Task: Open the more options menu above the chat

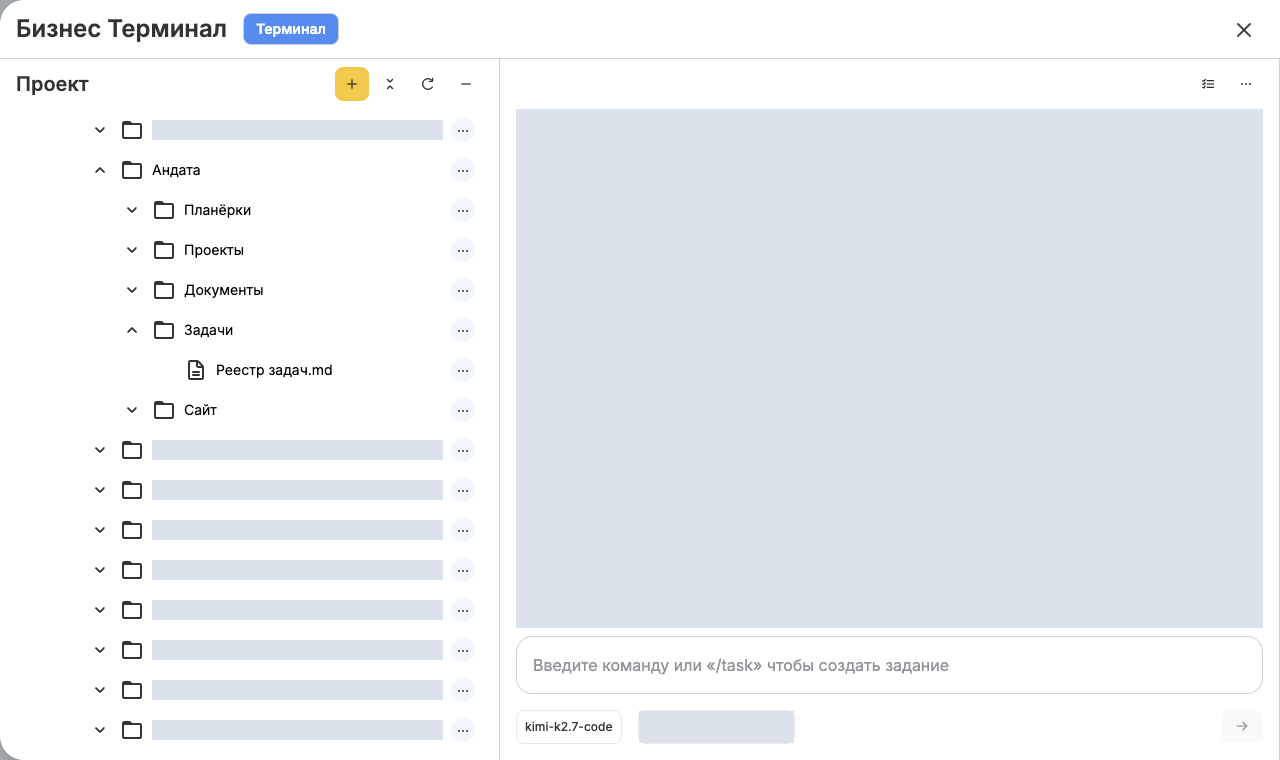Action: coord(1246,84)
